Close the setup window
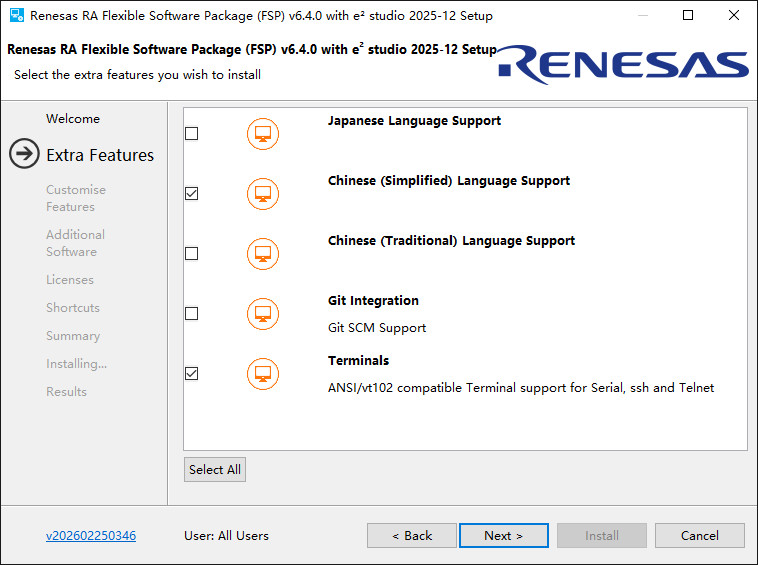 pos(734,15)
